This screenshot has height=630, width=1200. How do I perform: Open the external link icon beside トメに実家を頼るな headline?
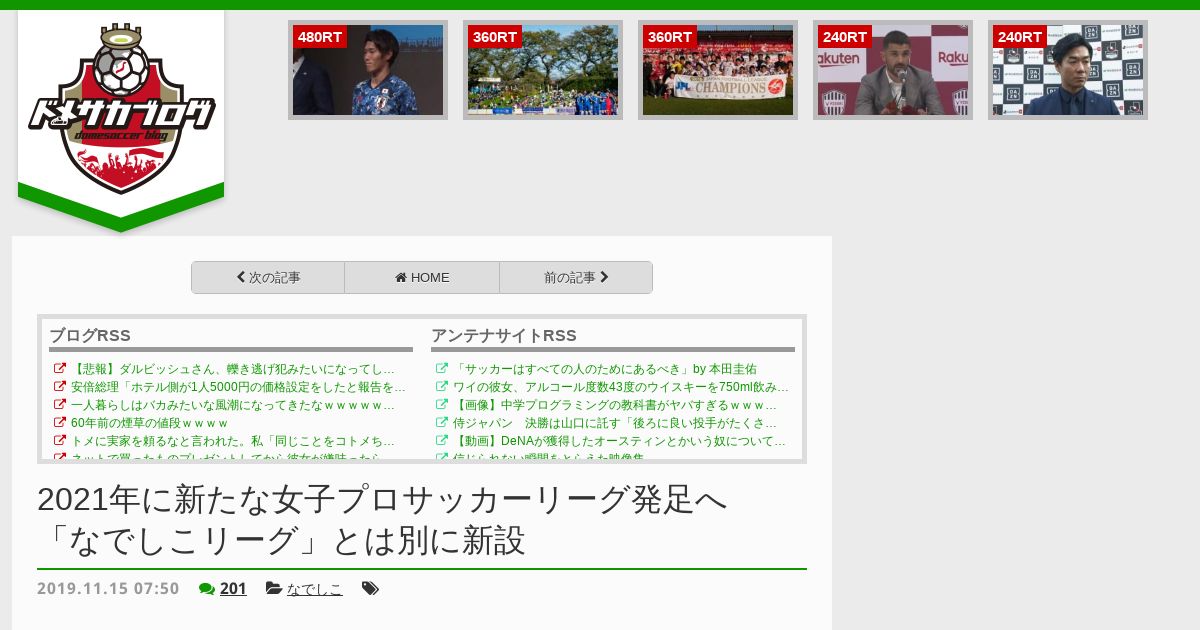60,441
